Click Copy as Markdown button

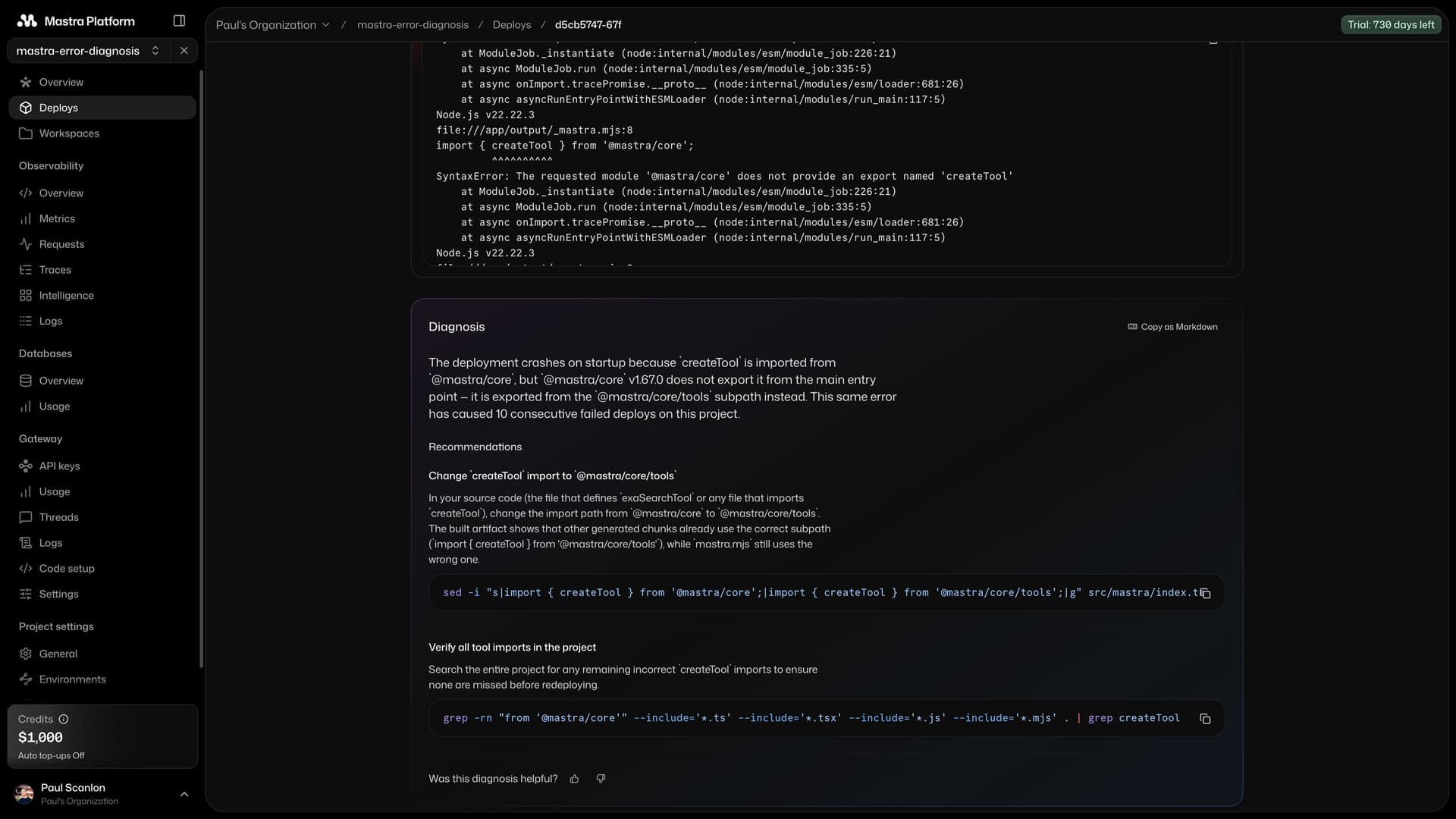coord(1172,327)
